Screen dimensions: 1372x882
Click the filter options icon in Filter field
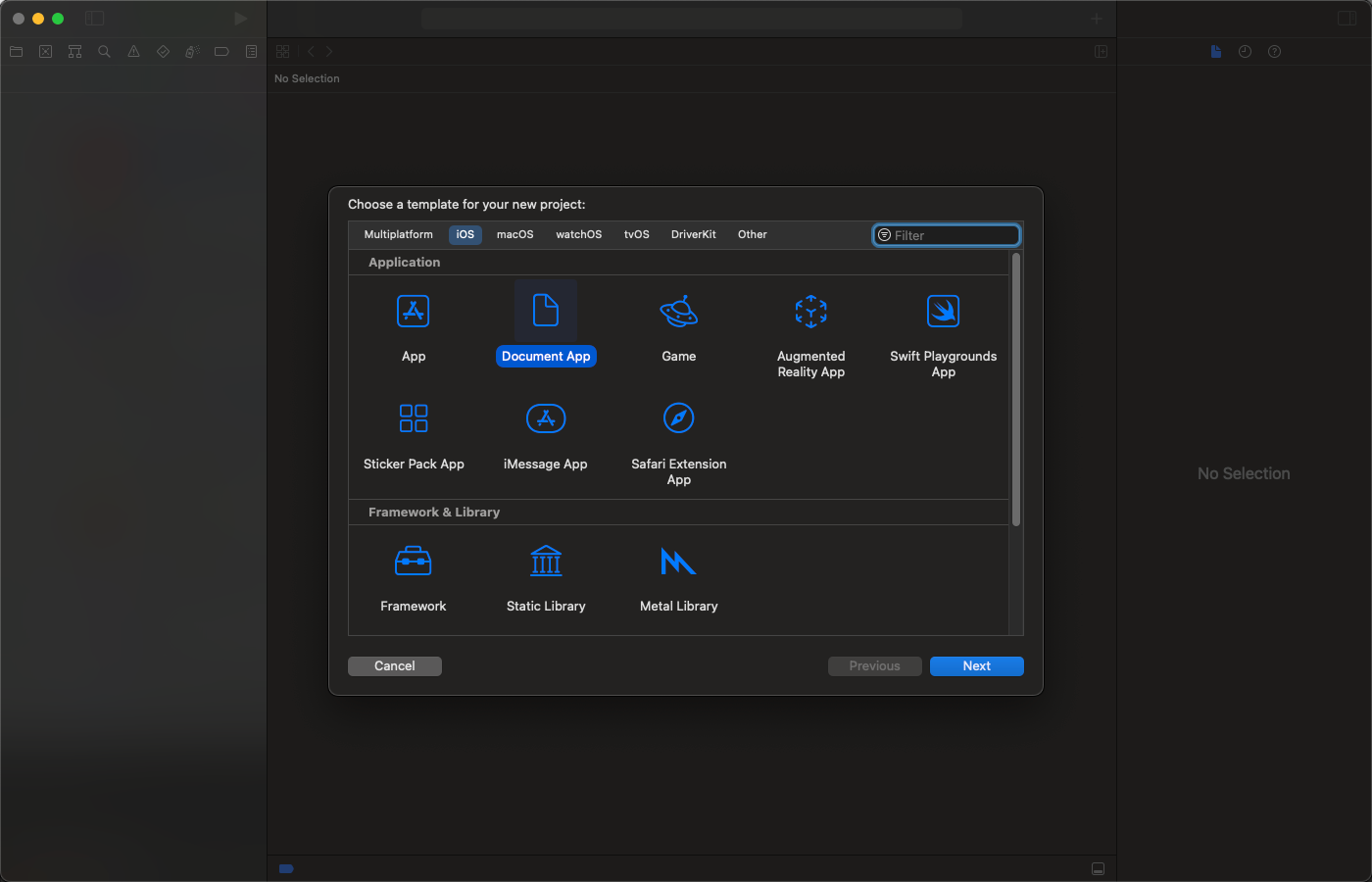click(884, 235)
